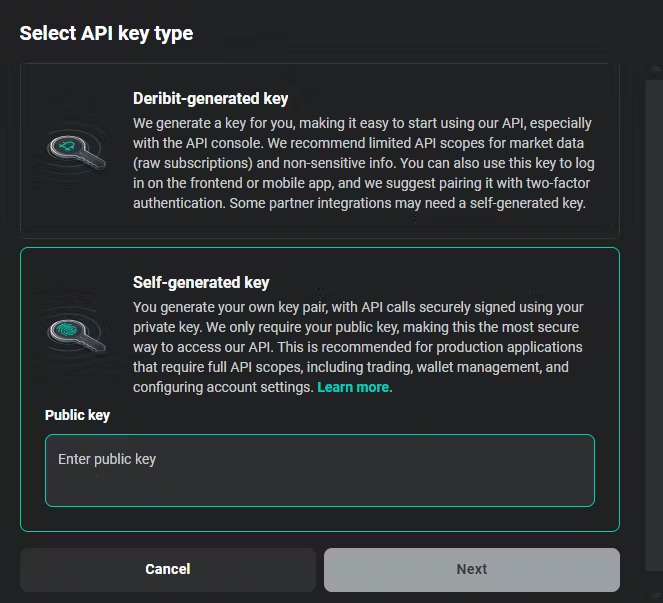663x603 pixels.
Task: Click the "Select API key type" dialog title
Action: click(x=106, y=33)
